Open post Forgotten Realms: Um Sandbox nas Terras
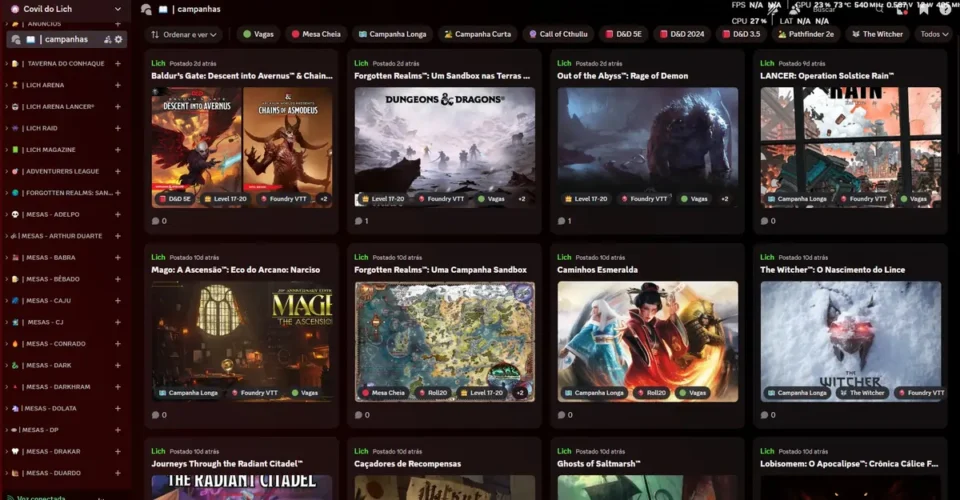The width and height of the screenshot is (960, 500). point(442,76)
